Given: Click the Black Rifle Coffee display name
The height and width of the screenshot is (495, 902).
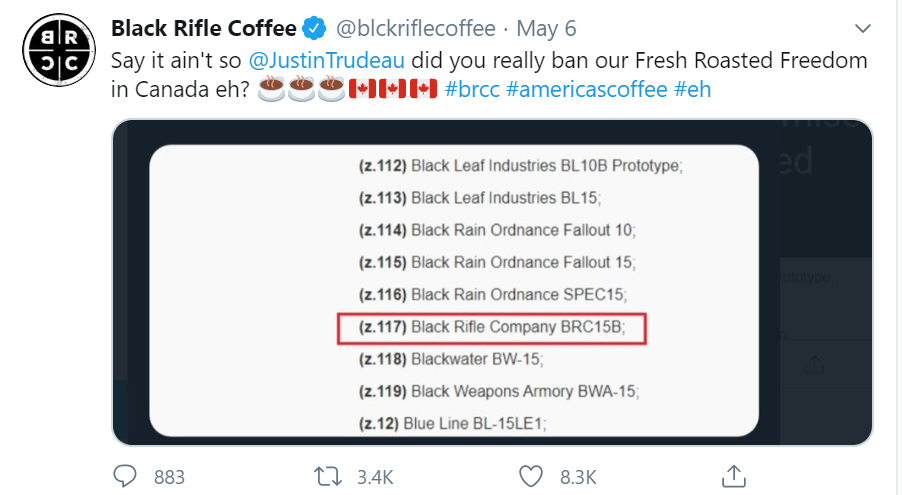Looking at the screenshot, I should [204, 28].
